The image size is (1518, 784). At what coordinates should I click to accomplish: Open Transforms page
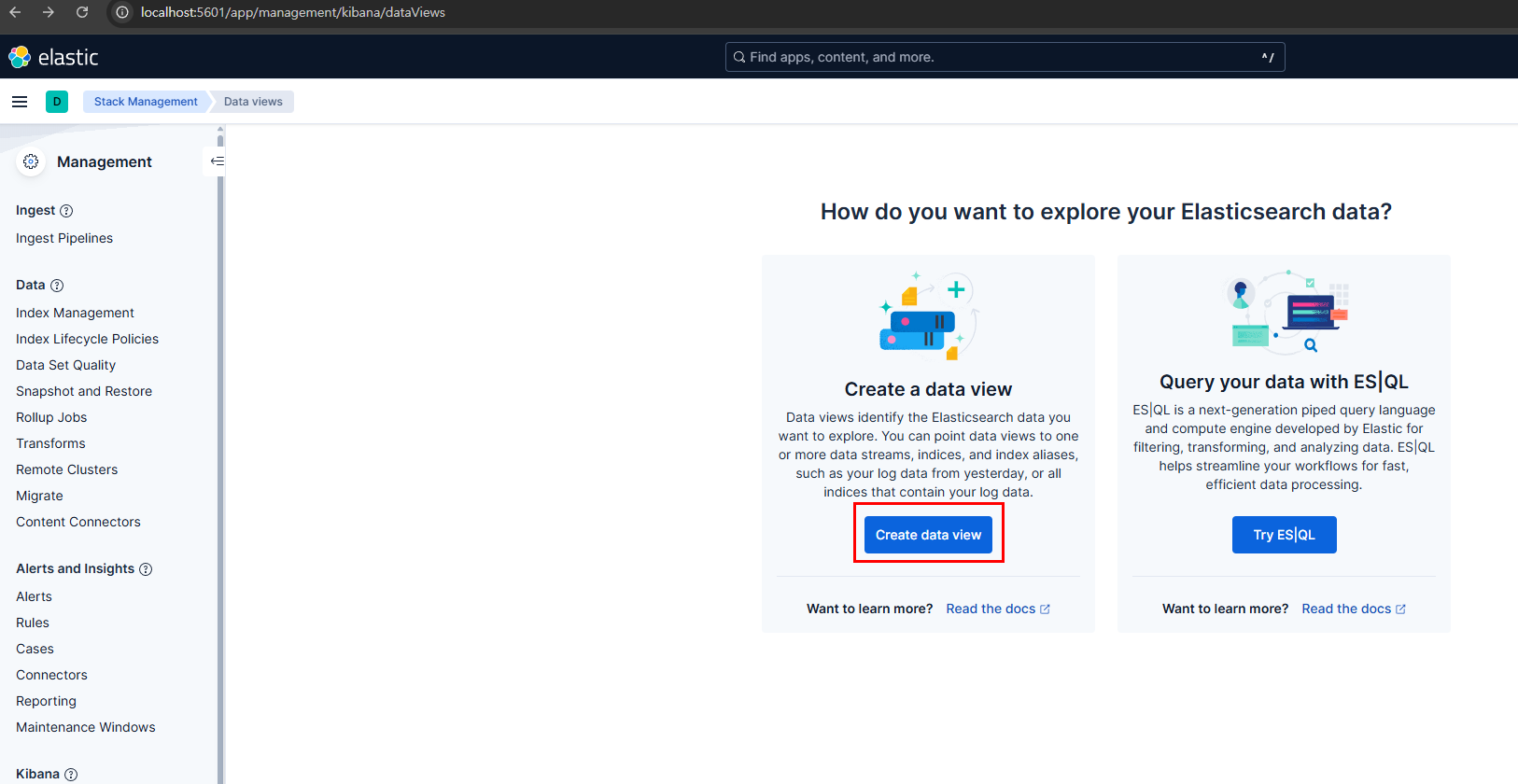coord(50,443)
